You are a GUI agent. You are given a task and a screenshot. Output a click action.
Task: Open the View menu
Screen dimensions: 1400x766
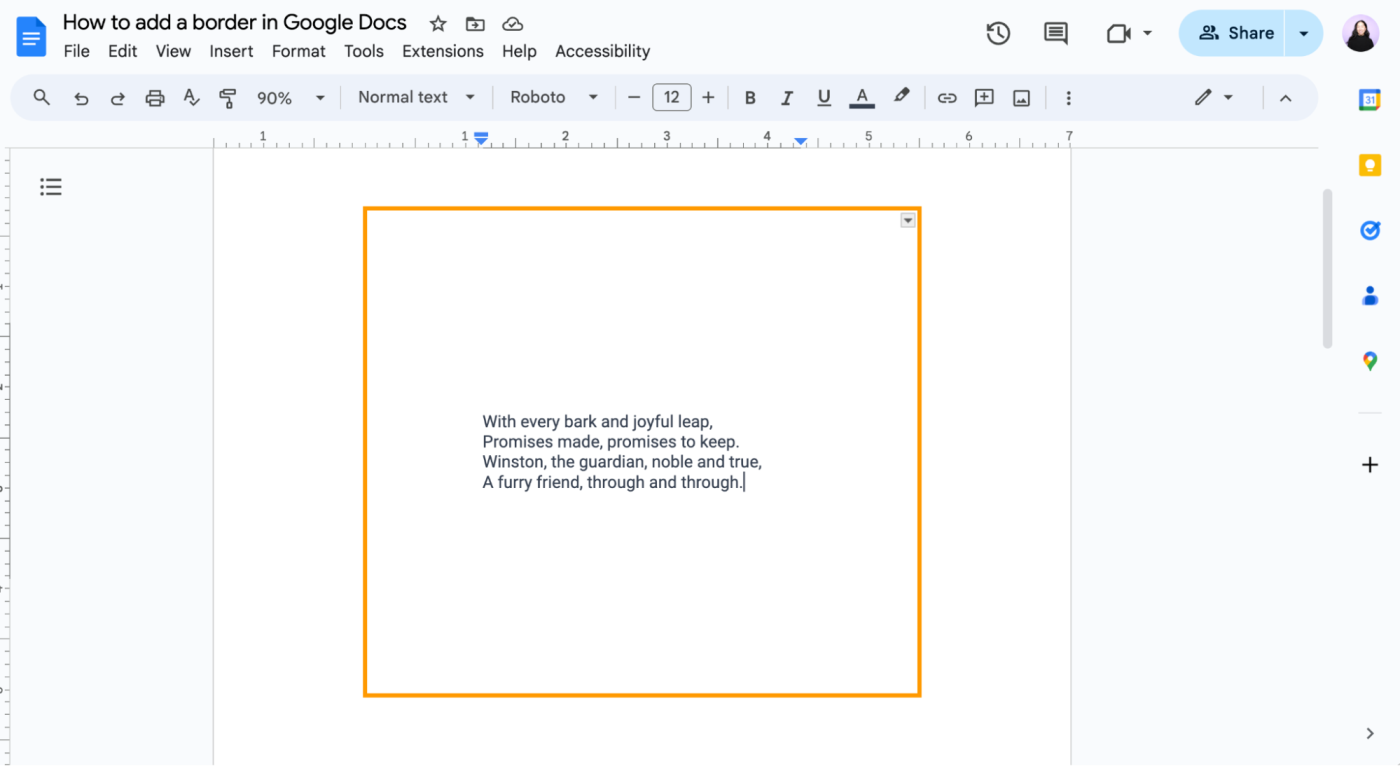click(x=173, y=51)
